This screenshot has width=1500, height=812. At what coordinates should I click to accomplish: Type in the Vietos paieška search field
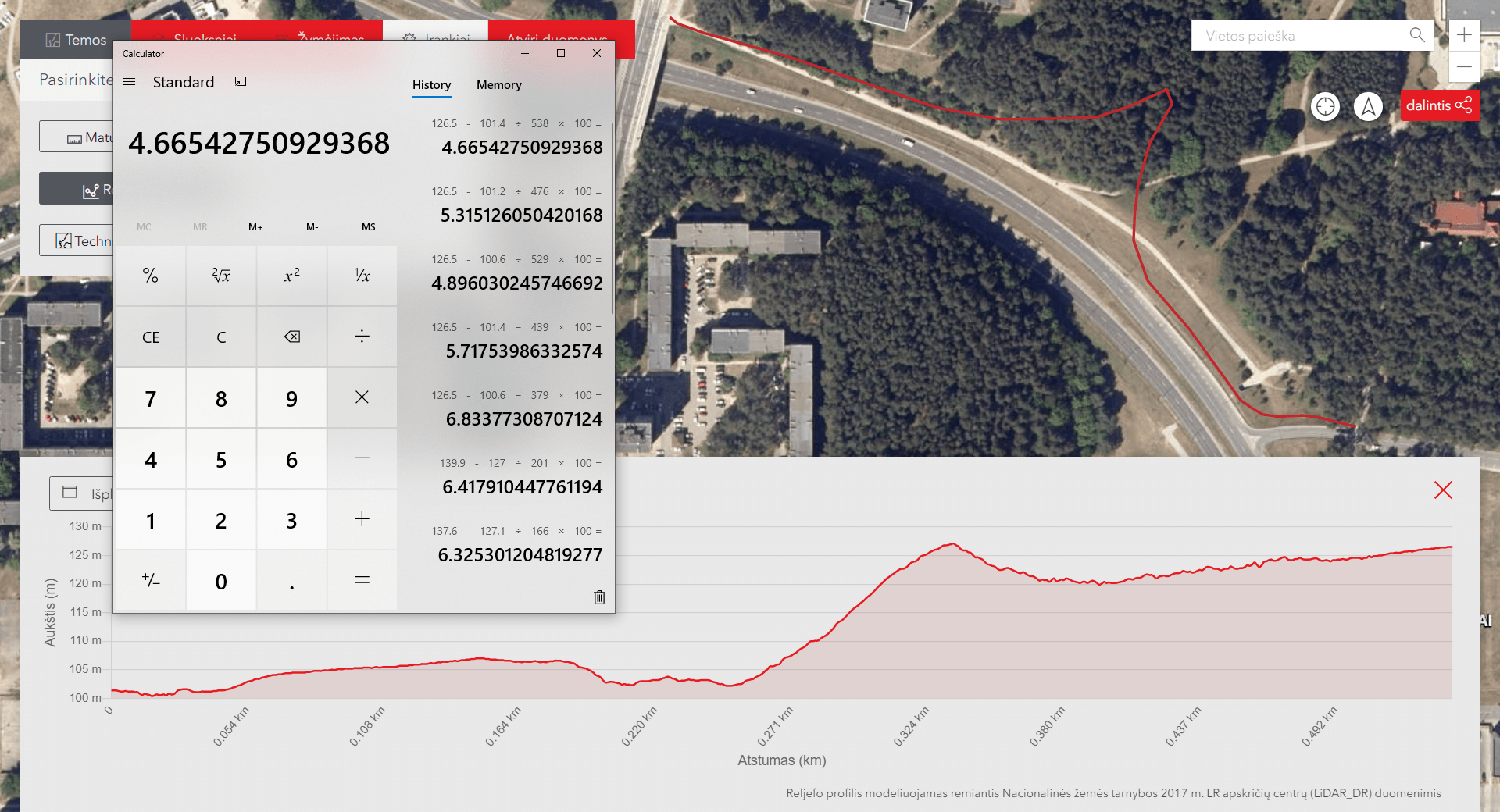point(1297,36)
